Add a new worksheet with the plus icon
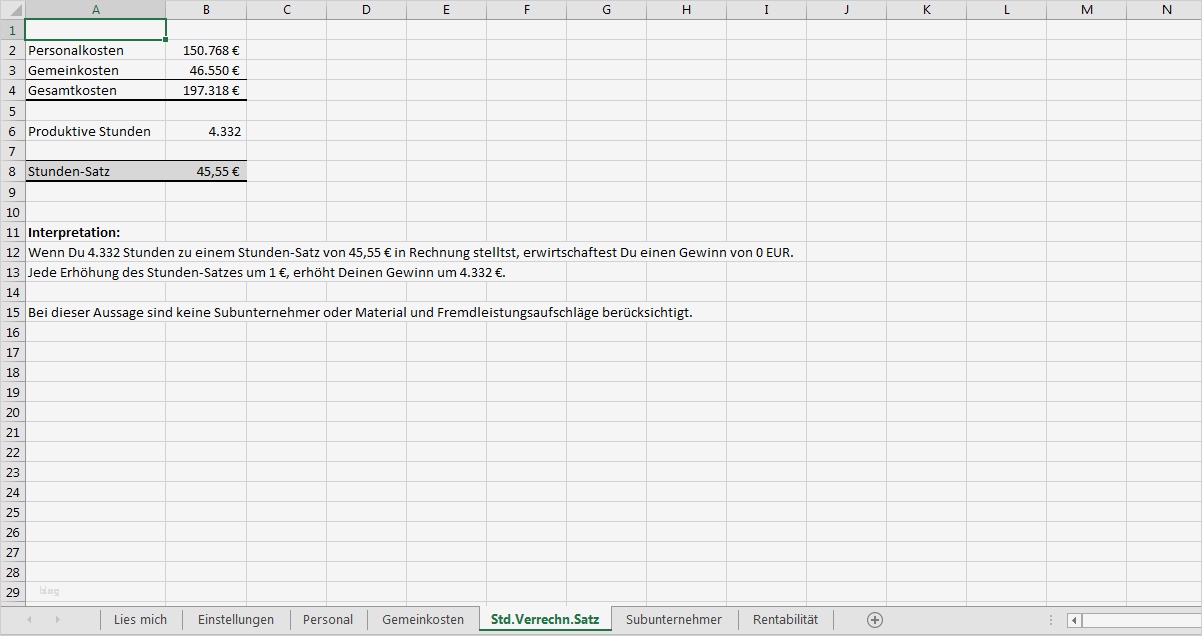This screenshot has width=1202, height=636. coord(874,619)
